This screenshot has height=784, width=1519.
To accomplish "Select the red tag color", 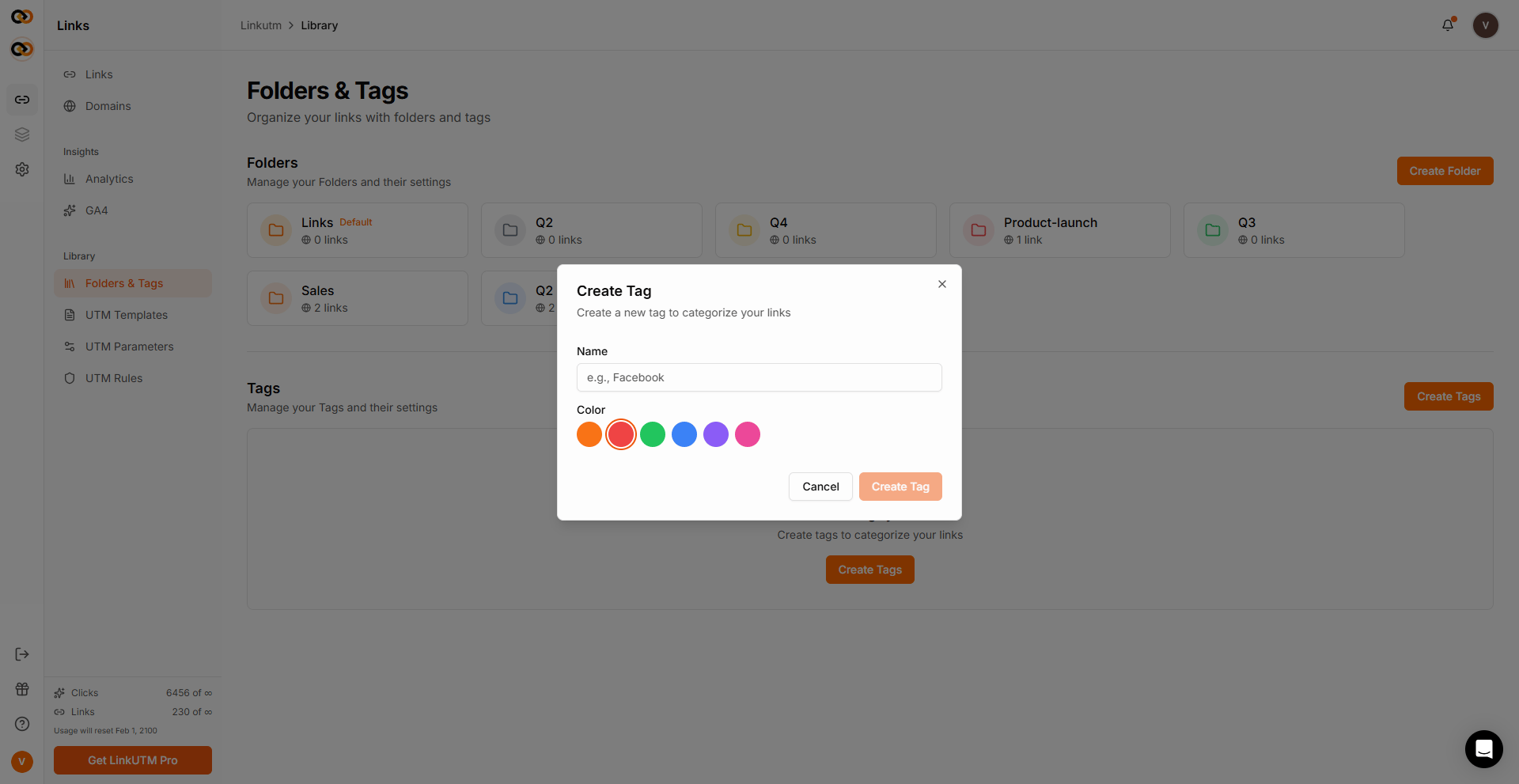I will (621, 434).
